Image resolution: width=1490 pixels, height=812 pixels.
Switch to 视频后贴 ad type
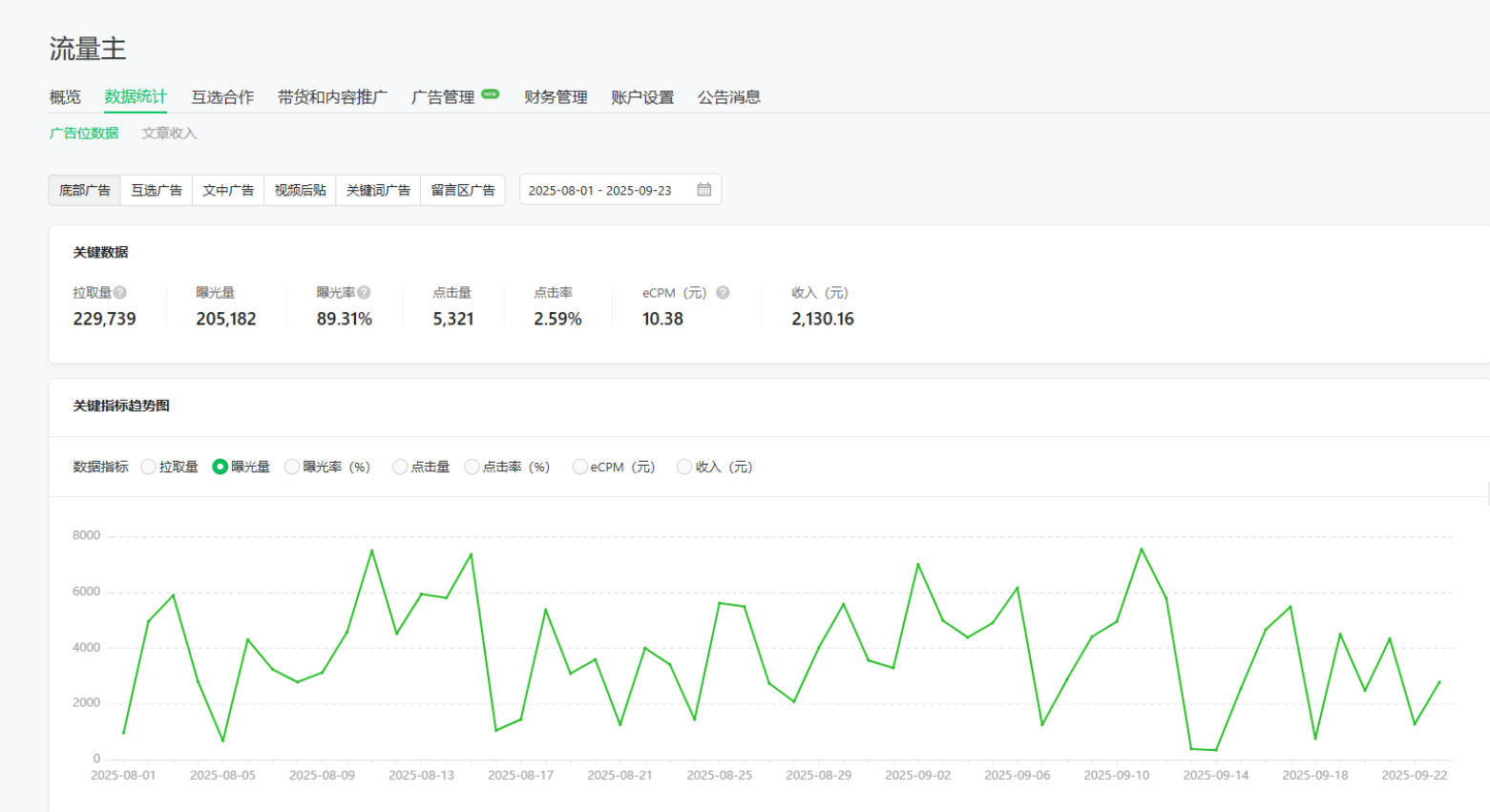(x=300, y=190)
